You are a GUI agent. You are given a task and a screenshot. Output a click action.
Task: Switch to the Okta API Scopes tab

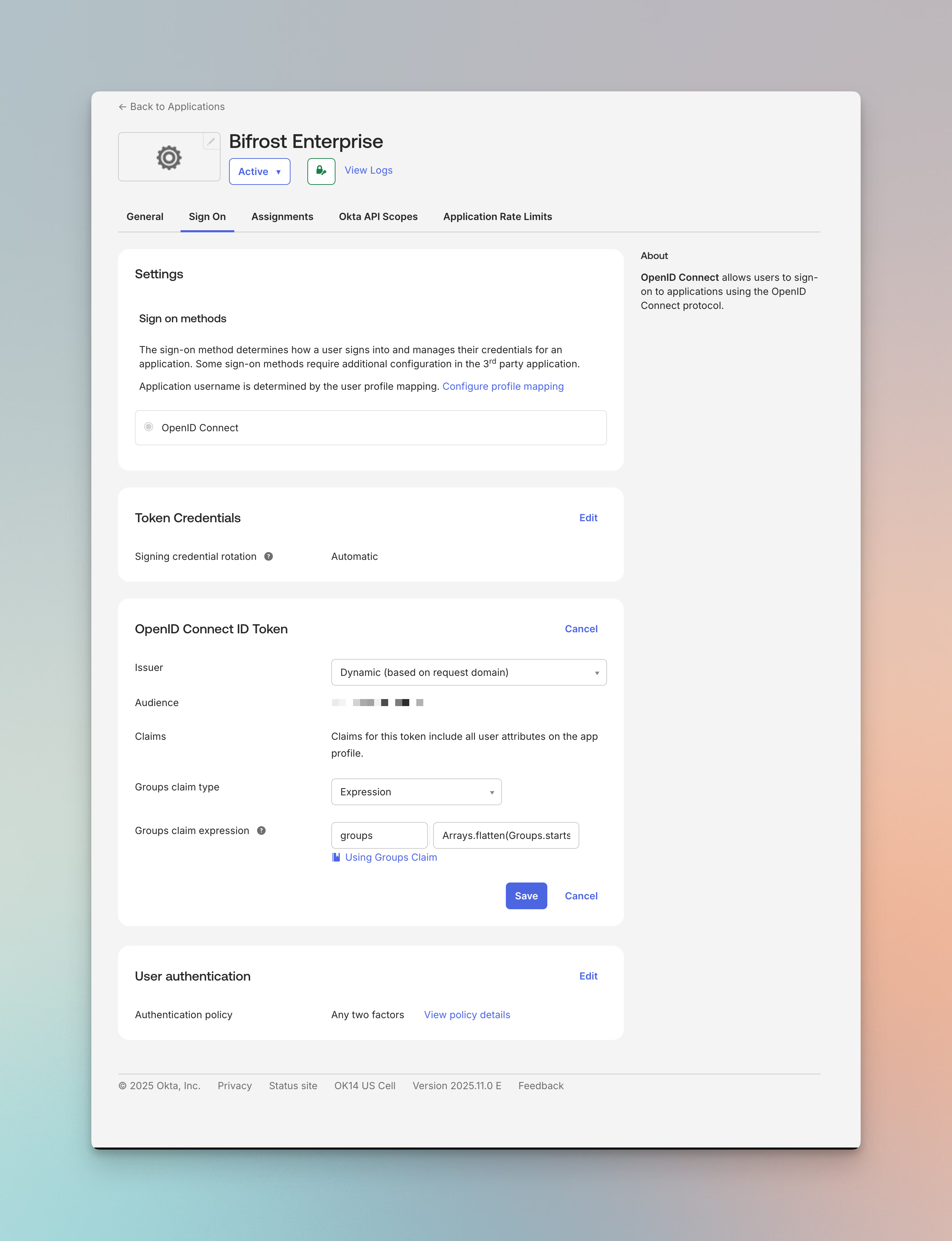[x=378, y=216]
